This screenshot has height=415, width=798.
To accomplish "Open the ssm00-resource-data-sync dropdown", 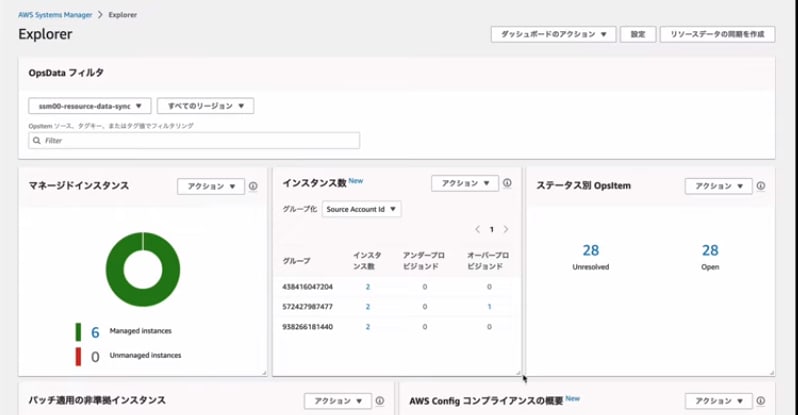I will 90,106.
